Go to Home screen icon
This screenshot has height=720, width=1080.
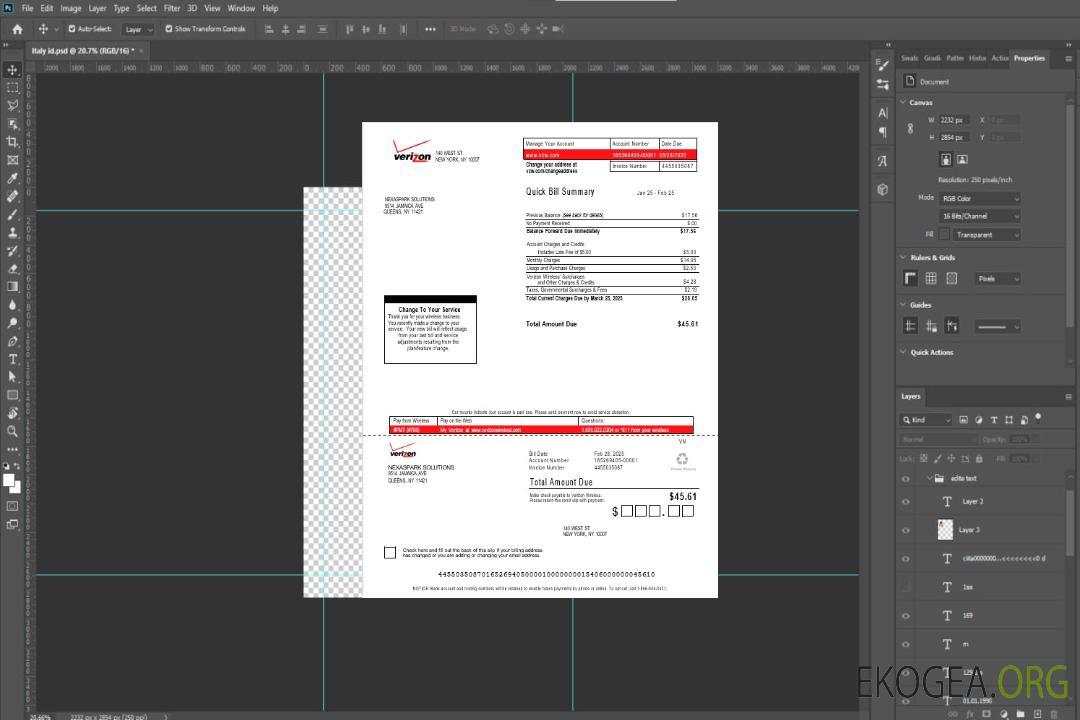pos(17,29)
